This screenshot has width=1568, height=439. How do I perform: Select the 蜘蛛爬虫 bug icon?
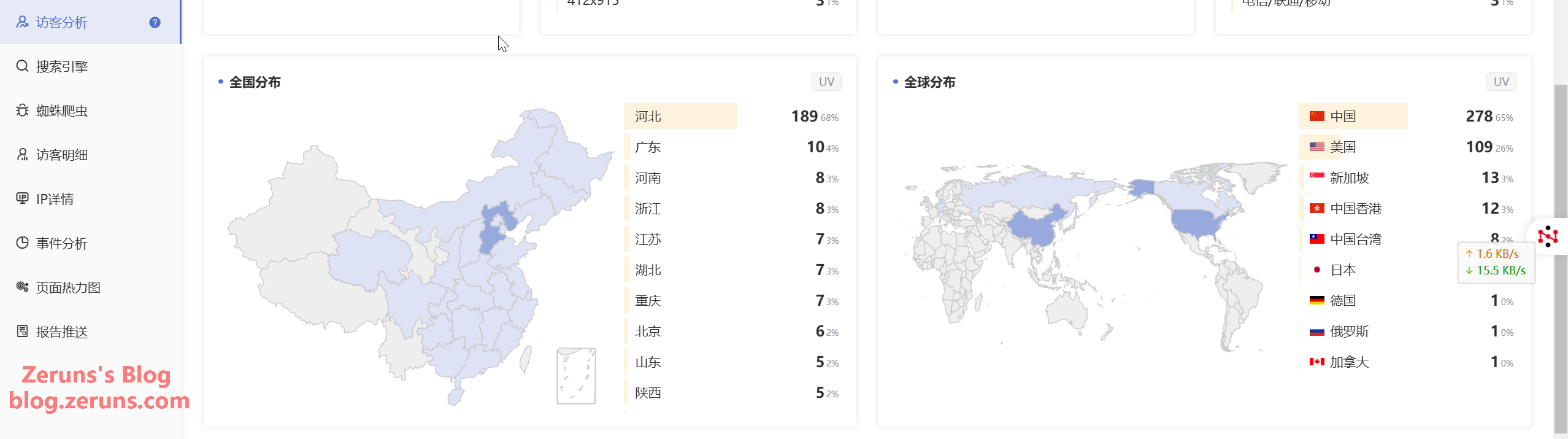click(22, 110)
